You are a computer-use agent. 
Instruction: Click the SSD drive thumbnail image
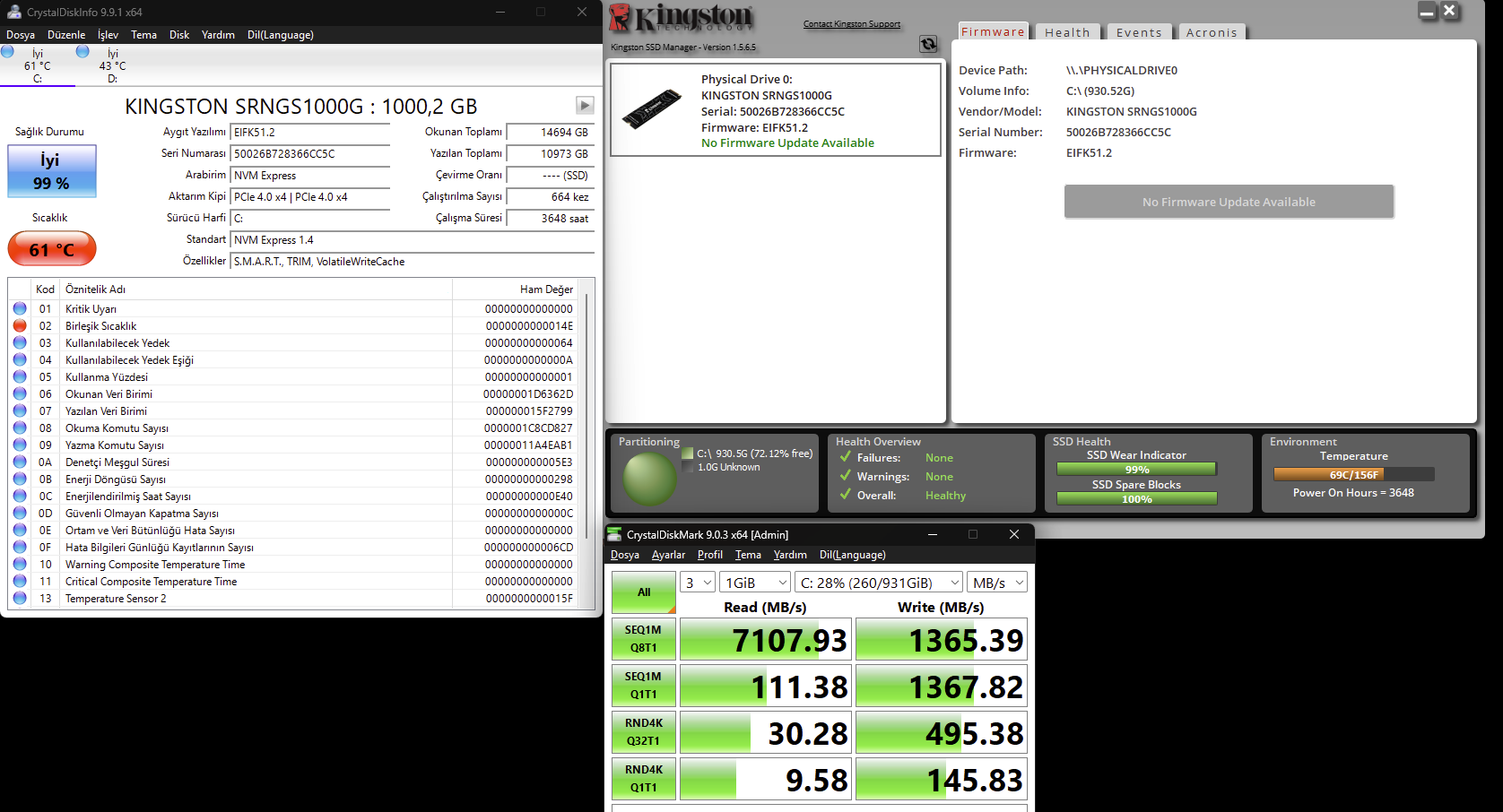(652, 108)
